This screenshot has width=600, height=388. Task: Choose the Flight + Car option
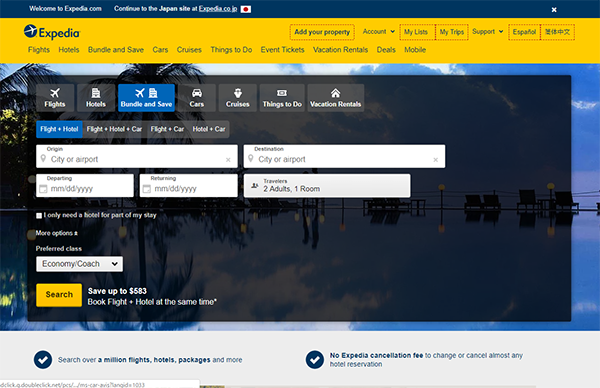point(167,129)
